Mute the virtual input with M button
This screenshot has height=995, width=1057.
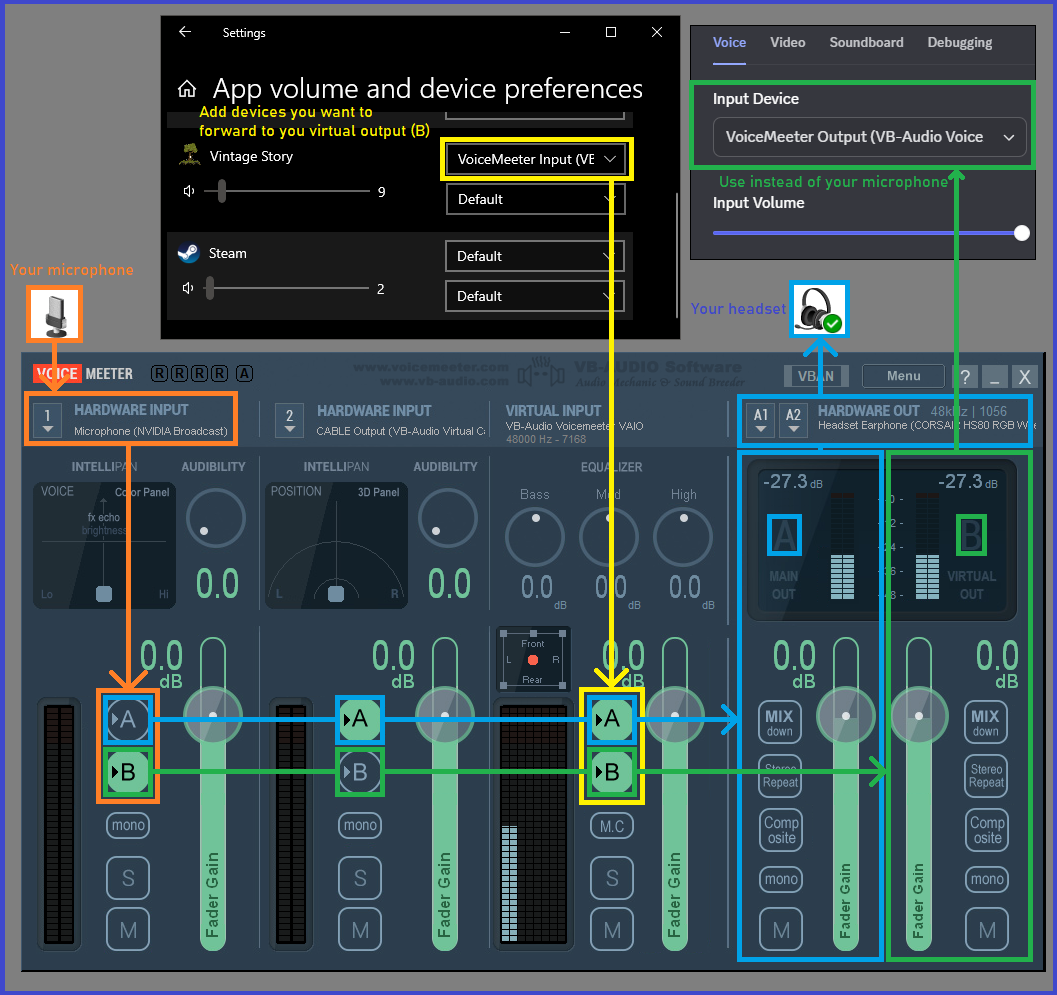pyautogui.click(x=612, y=930)
